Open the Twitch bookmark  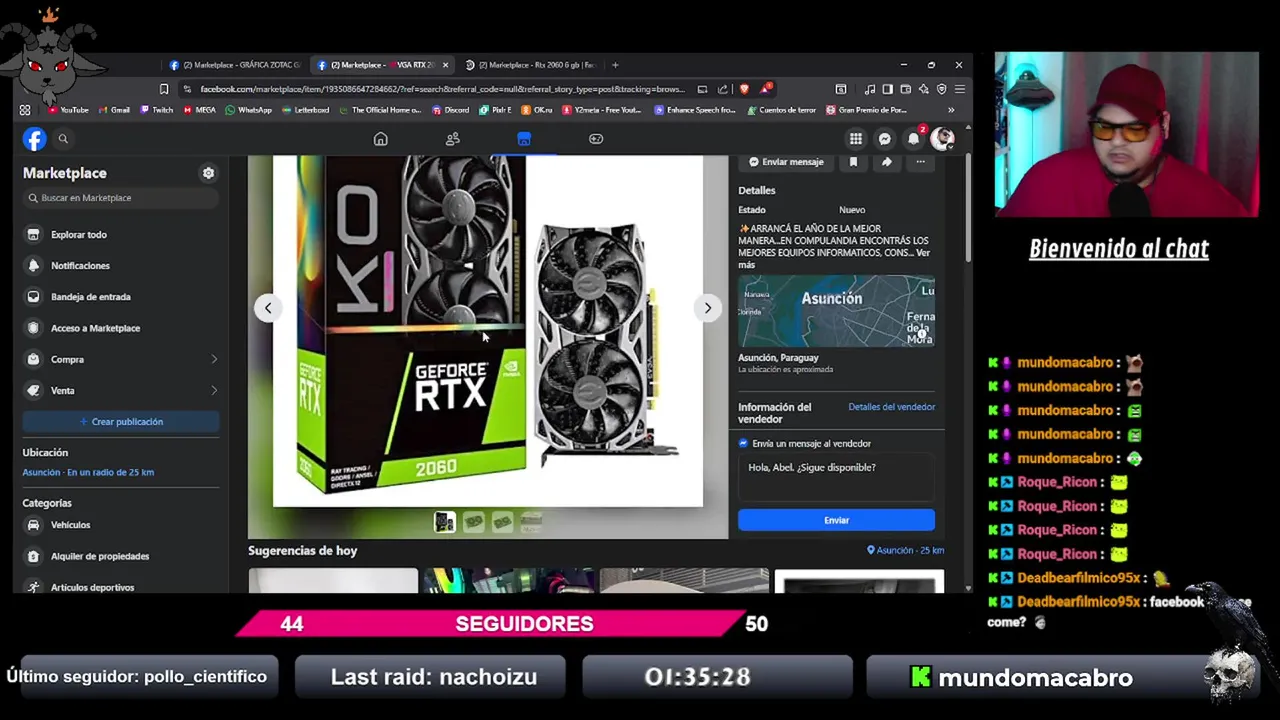pyautogui.click(x=157, y=110)
